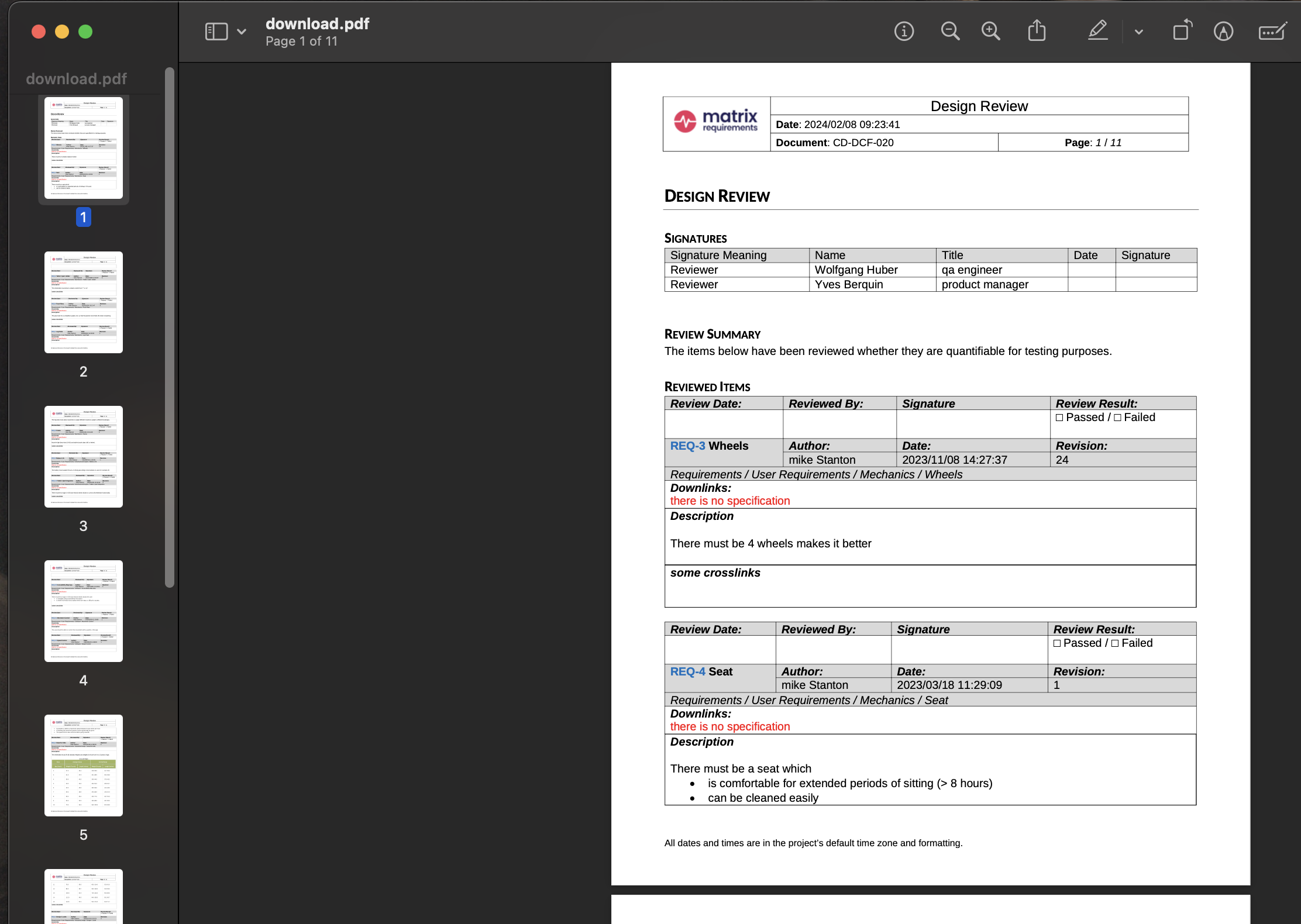
Task: Open the sidebar view toggle icon
Action: (216, 32)
